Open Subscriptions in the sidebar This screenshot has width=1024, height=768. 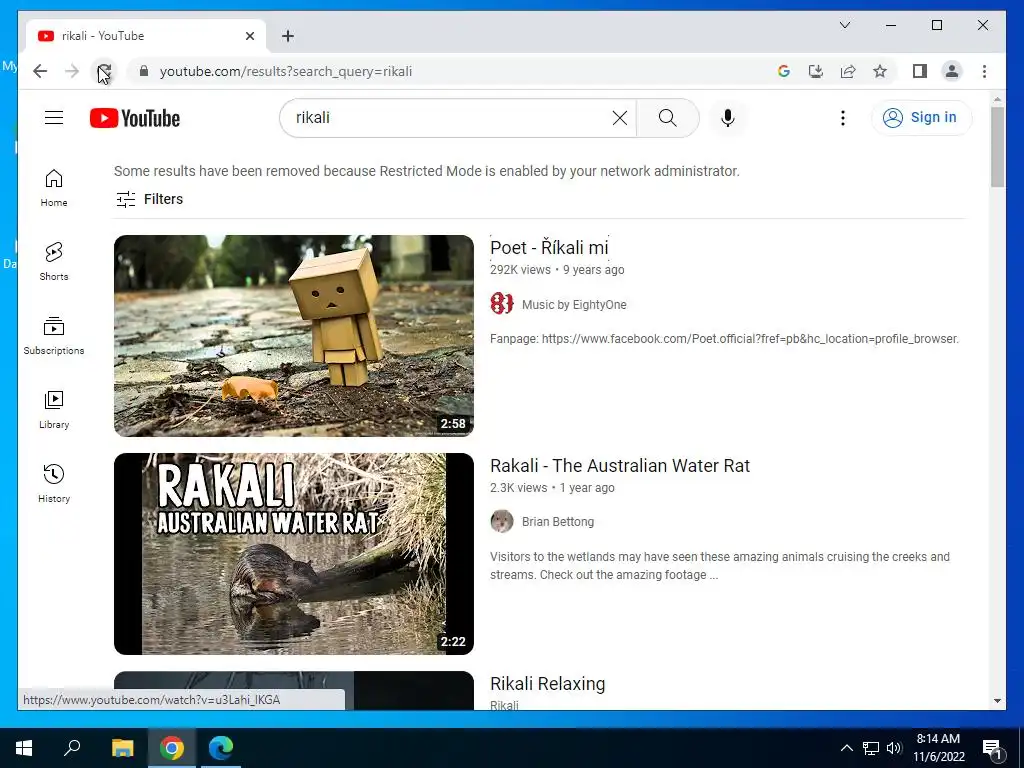(x=54, y=336)
